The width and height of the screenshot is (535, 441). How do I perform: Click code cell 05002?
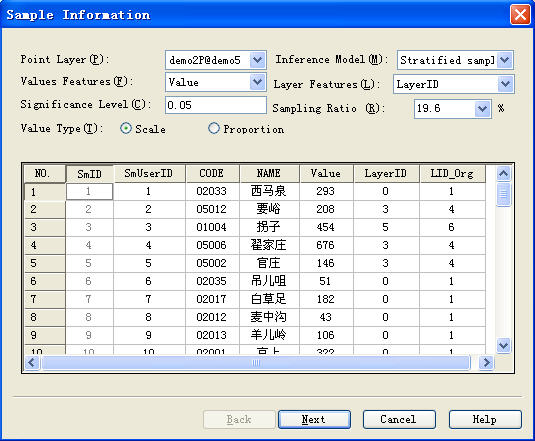[x=212, y=264]
